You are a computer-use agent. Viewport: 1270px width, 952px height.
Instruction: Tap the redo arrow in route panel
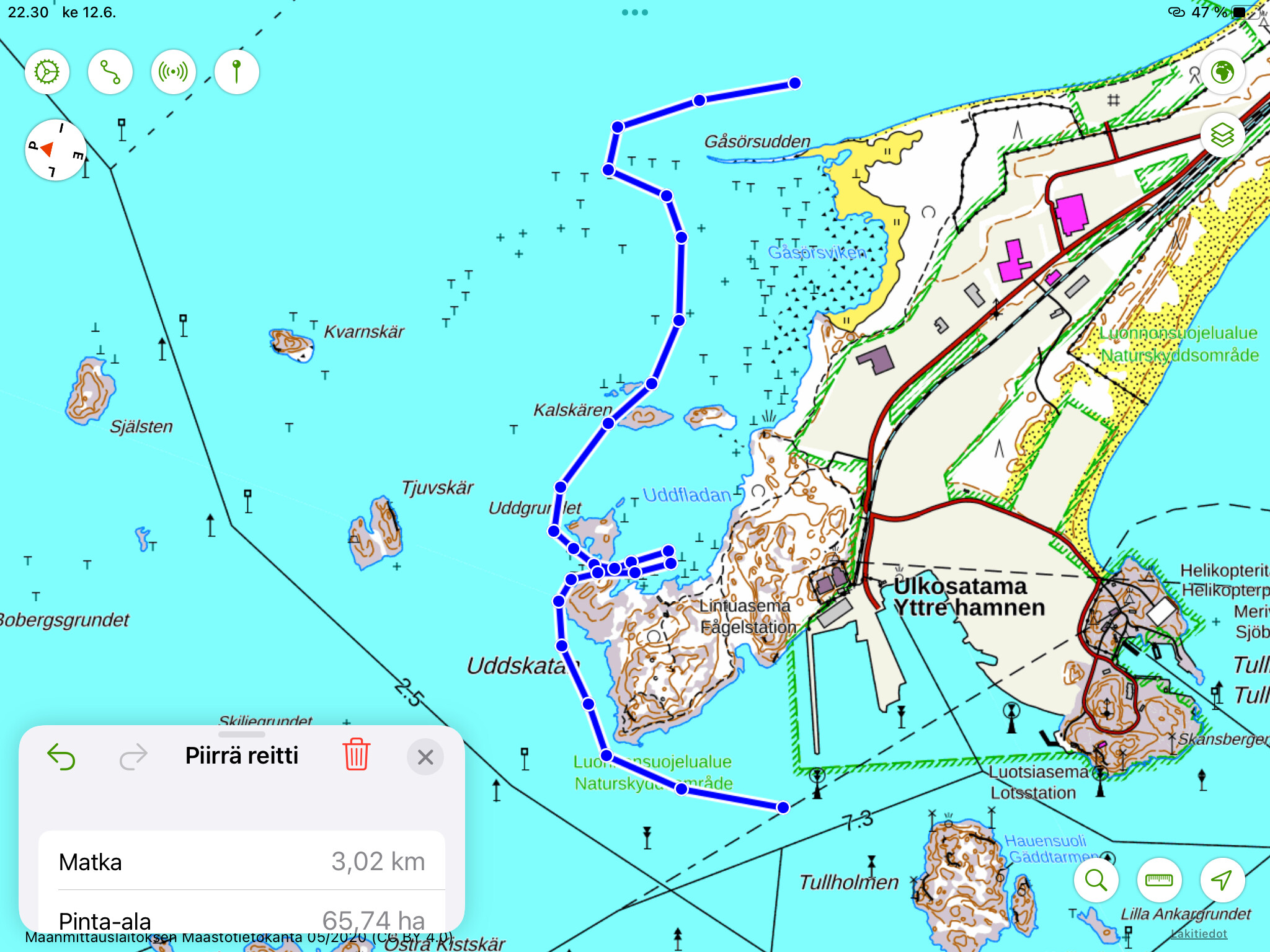click(x=133, y=756)
